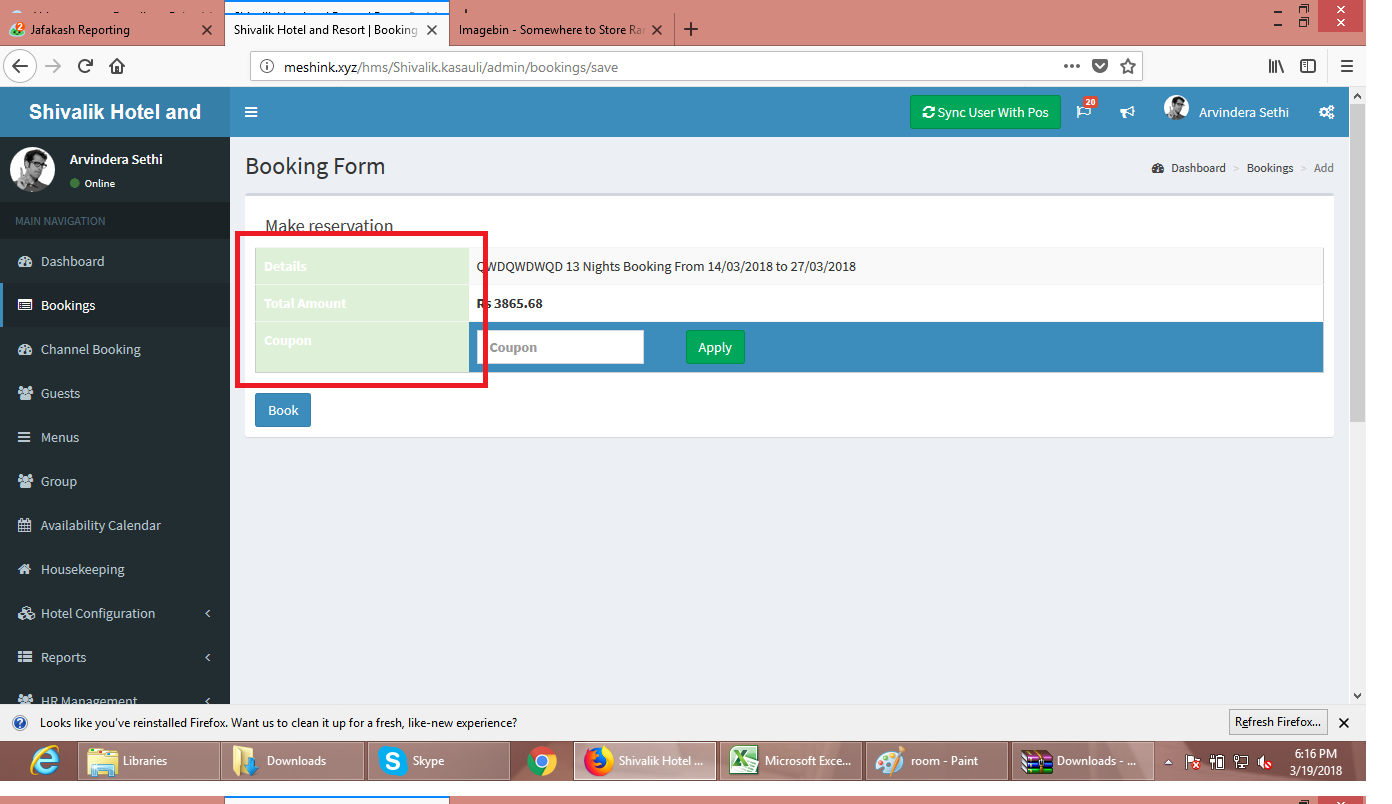The image size is (1392, 804).
Task: Open Bookings in sidebar navigation
Action: tap(115, 305)
